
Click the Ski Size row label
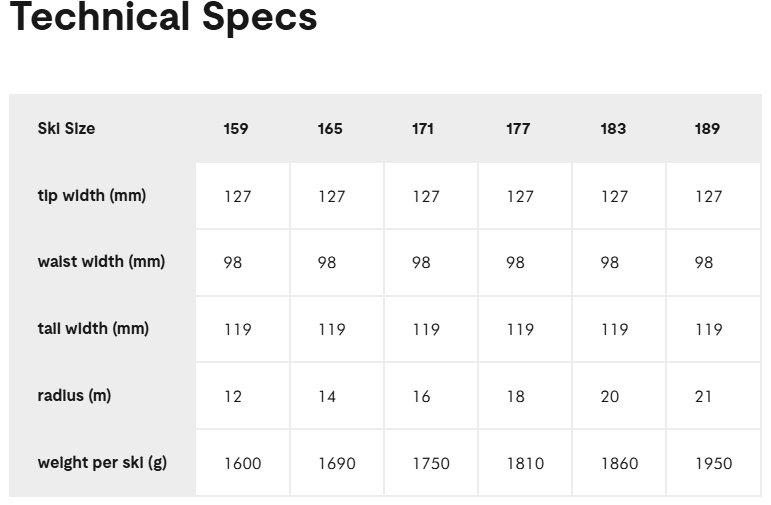point(67,129)
